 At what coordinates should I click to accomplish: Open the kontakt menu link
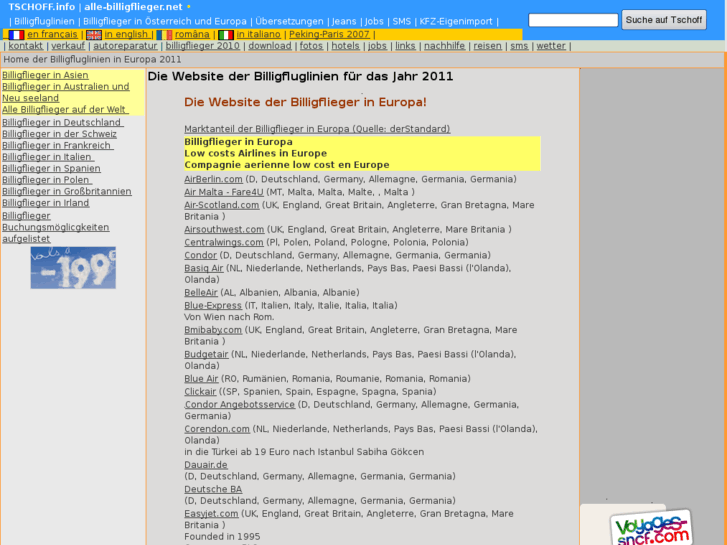(x=26, y=45)
